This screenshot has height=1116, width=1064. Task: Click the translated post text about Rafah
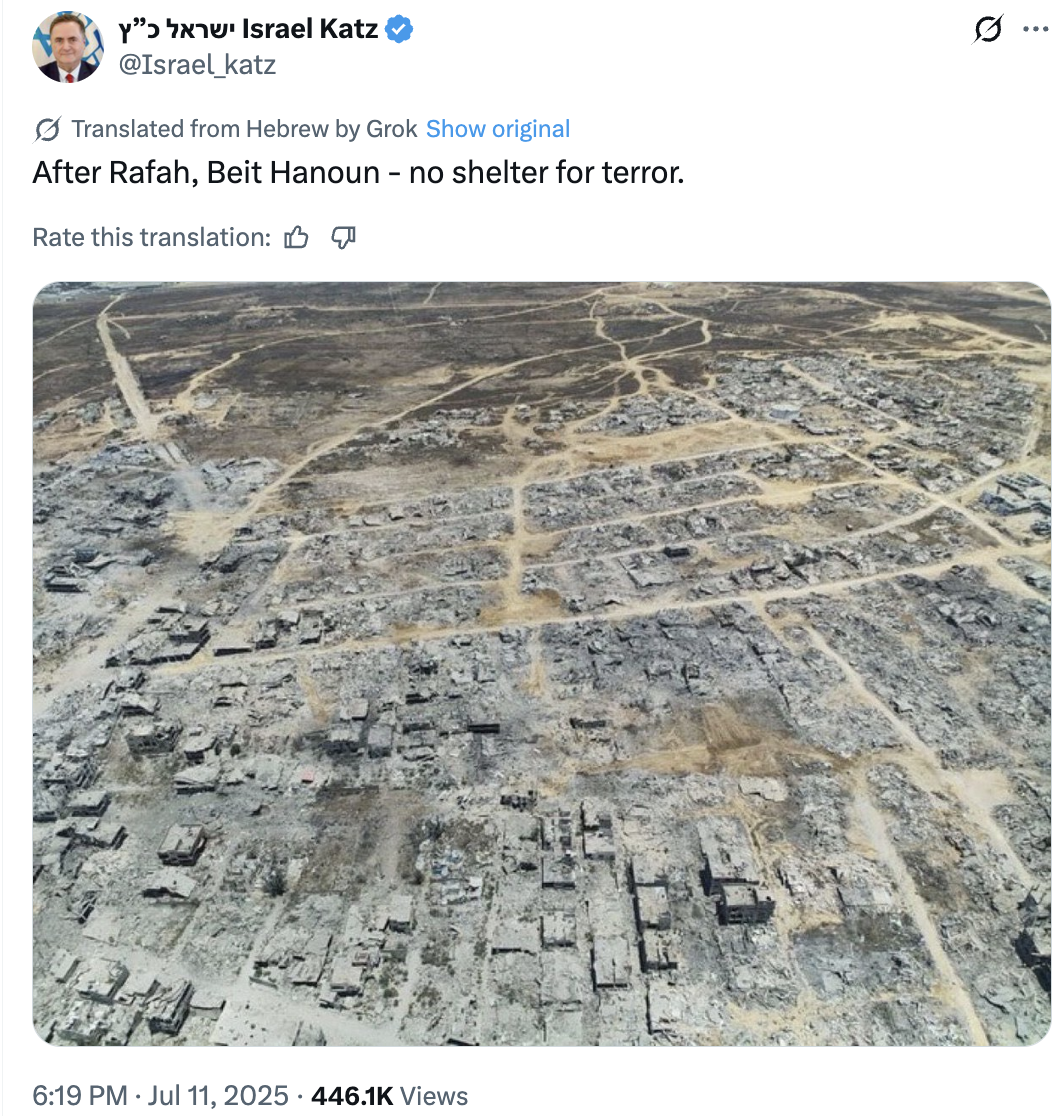359,173
